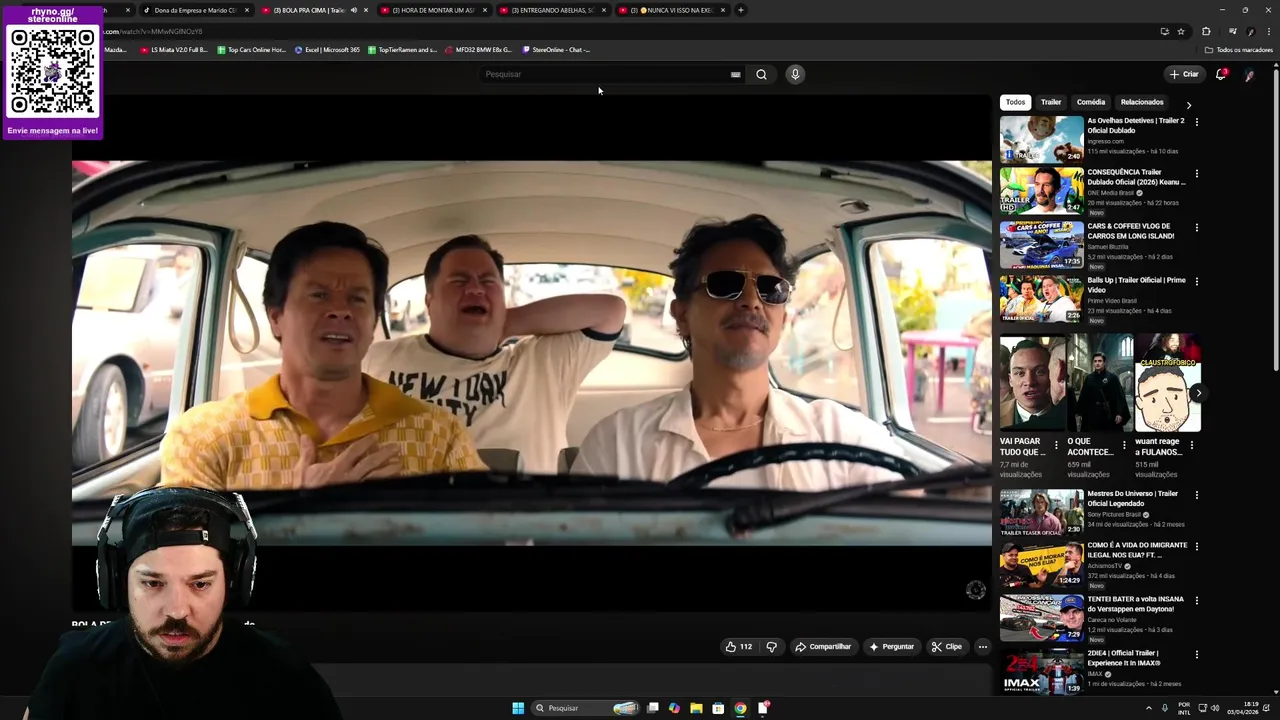Click the Perguntar button

[891, 647]
